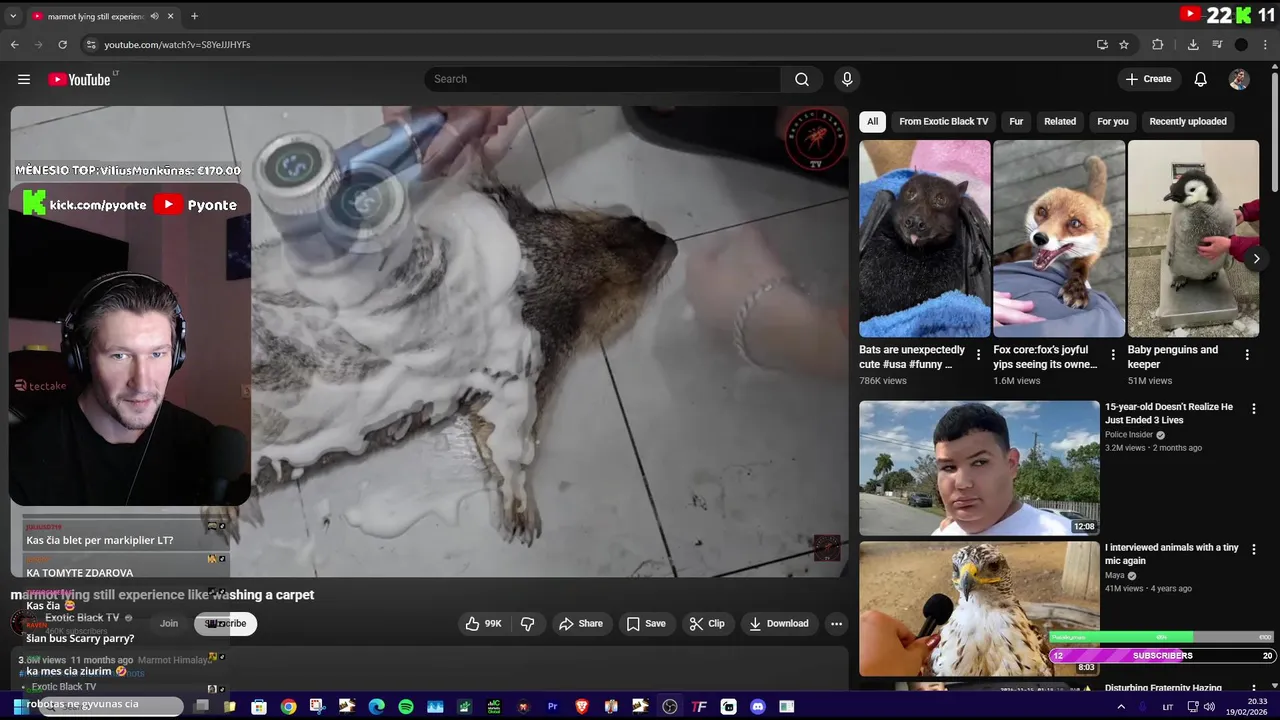Open the Bats are unexpectedly cute thumbnail

click(925, 238)
